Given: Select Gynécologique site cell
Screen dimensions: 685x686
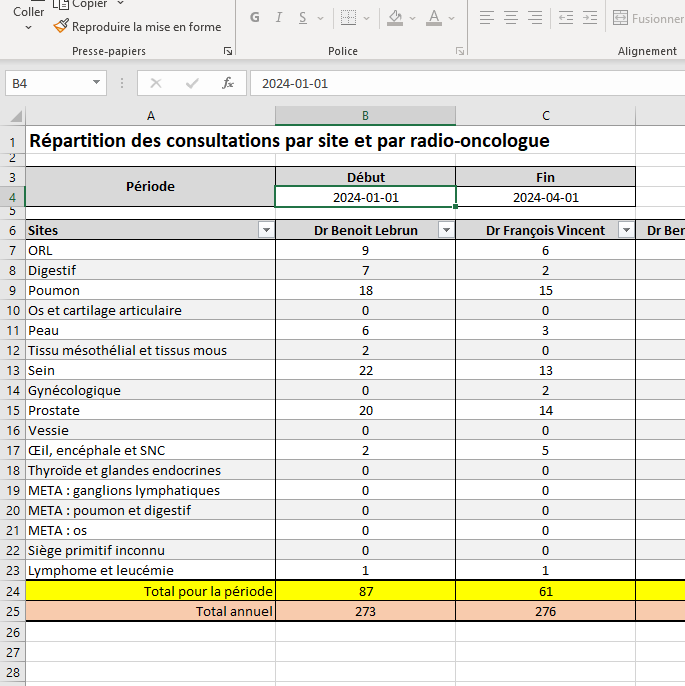Looking at the screenshot, I should tap(150, 390).
